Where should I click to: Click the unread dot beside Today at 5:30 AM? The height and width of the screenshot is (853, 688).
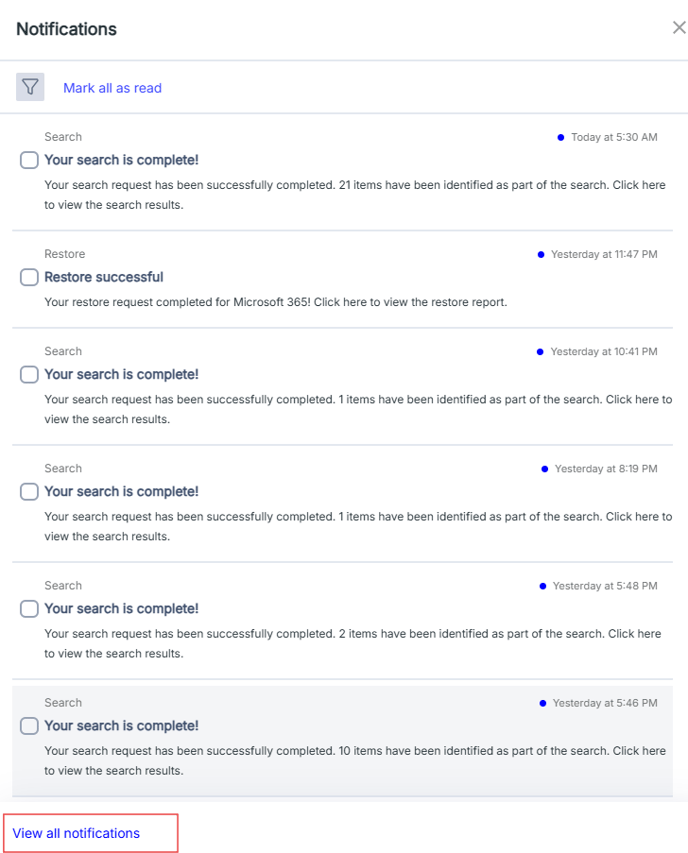tap(560, 138)
